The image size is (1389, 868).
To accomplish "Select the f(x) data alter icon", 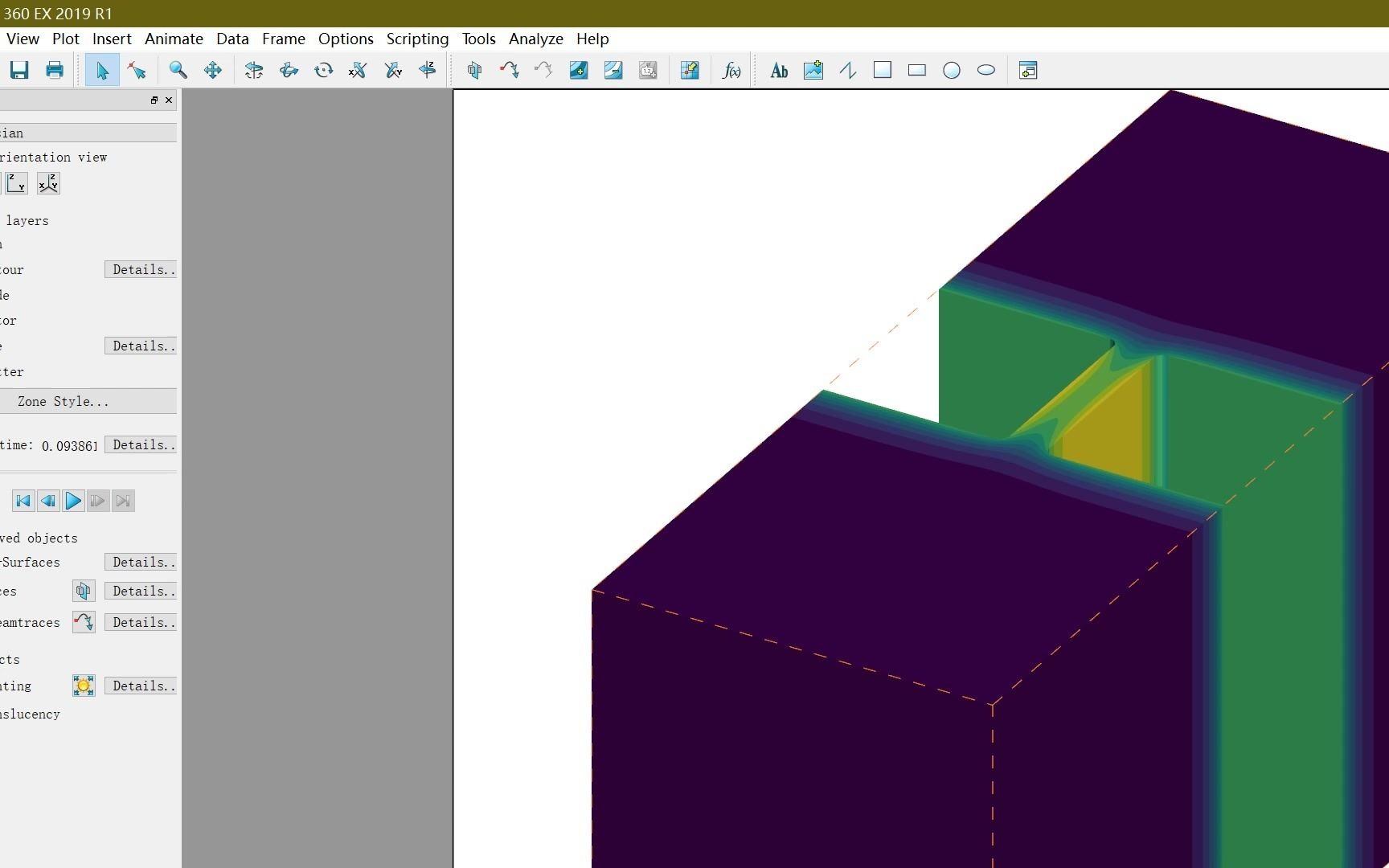I will coord(731,71).
